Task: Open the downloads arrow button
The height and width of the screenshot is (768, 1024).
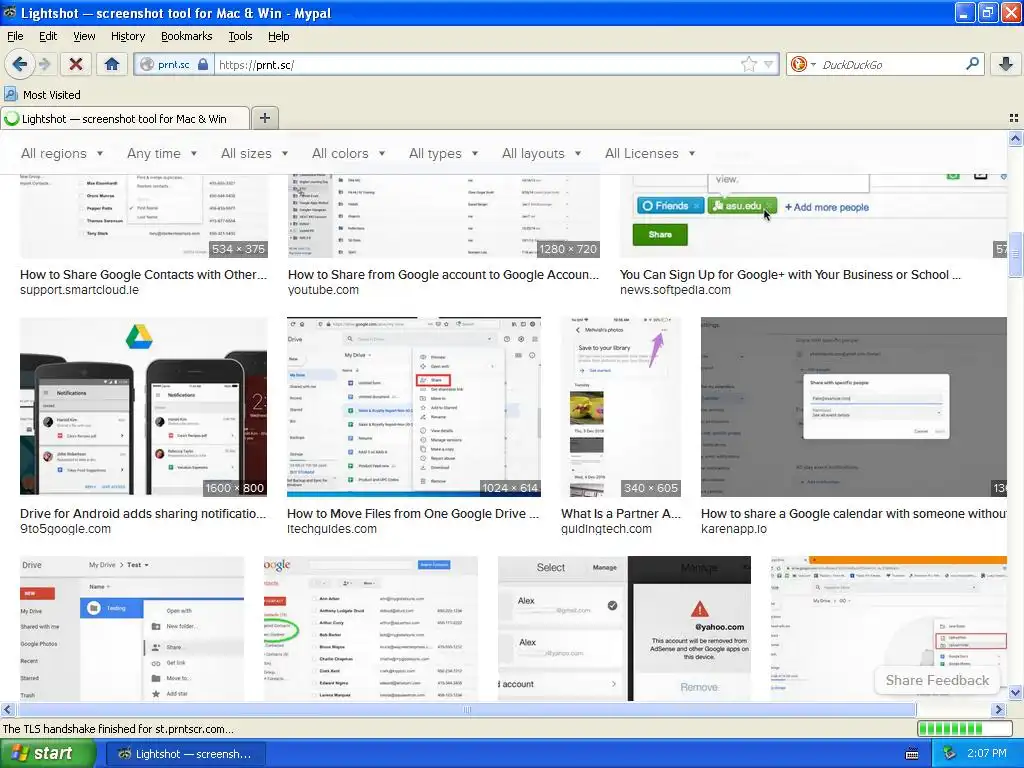Action: (x=1006, y=64)
